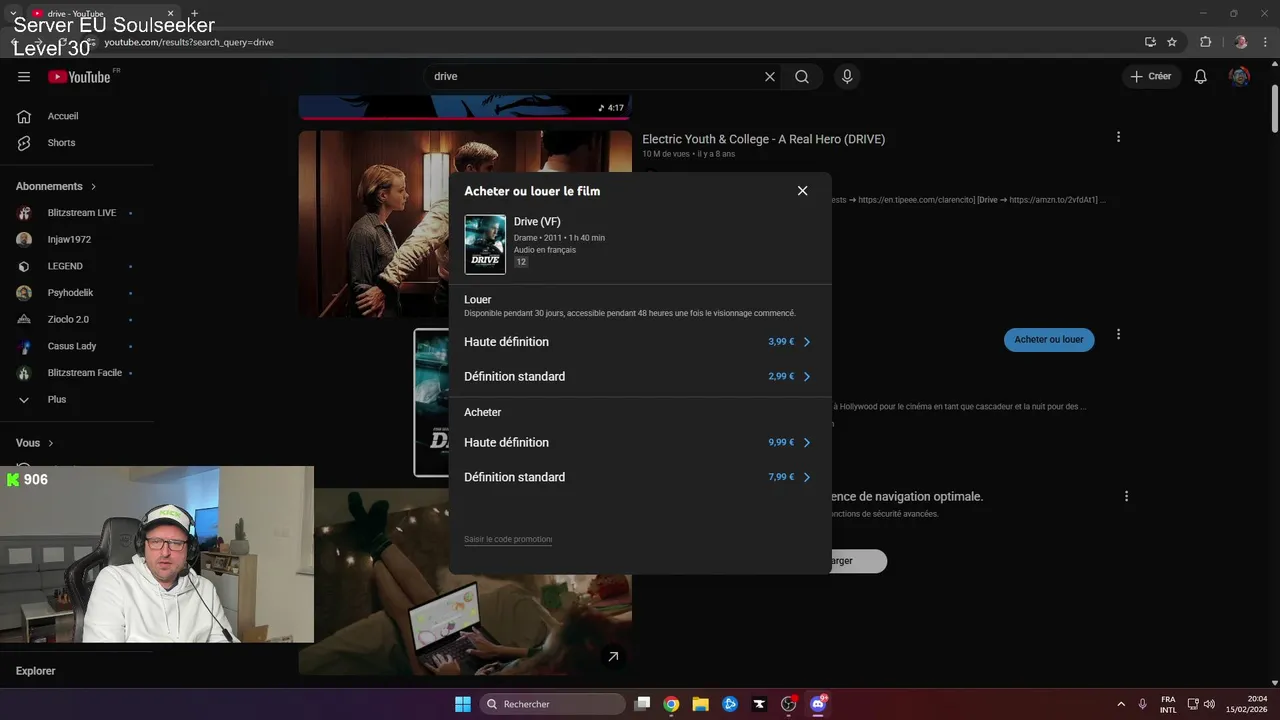Close the Acheter ou louer dialog

802,191
